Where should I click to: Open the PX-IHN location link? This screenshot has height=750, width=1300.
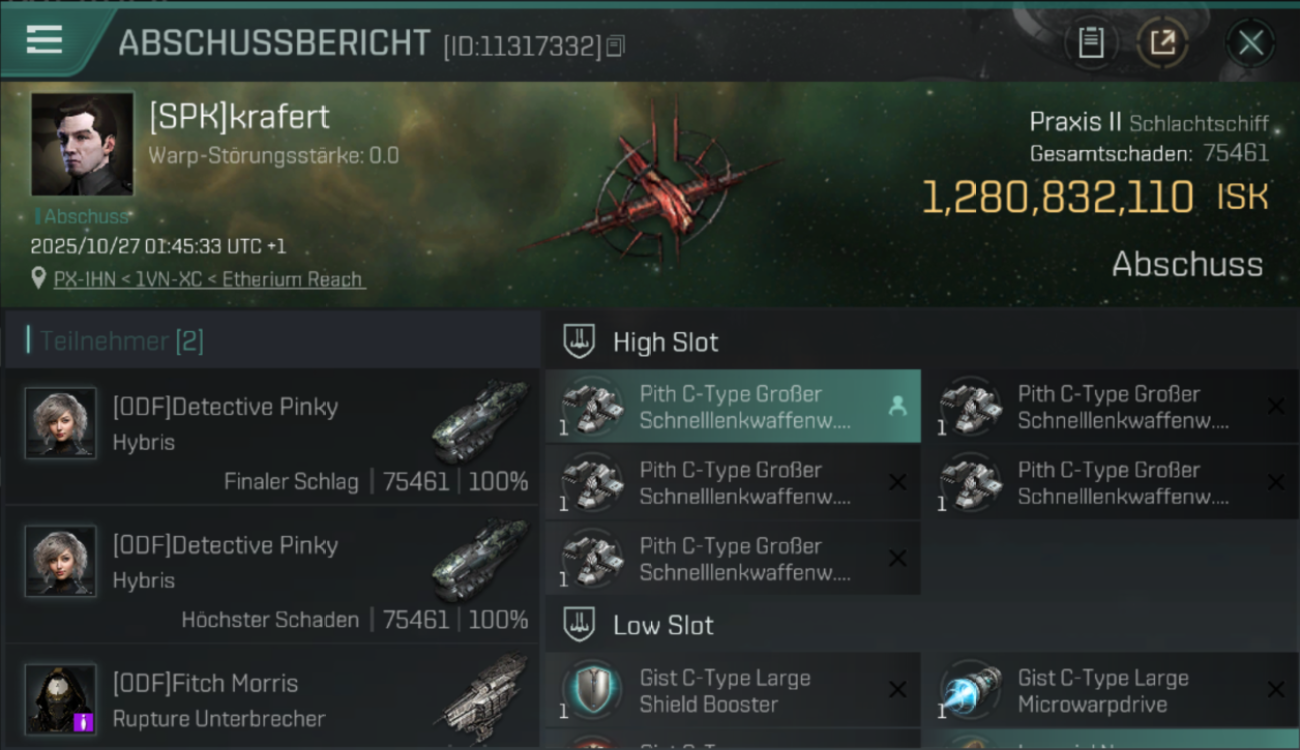point(209,279)
